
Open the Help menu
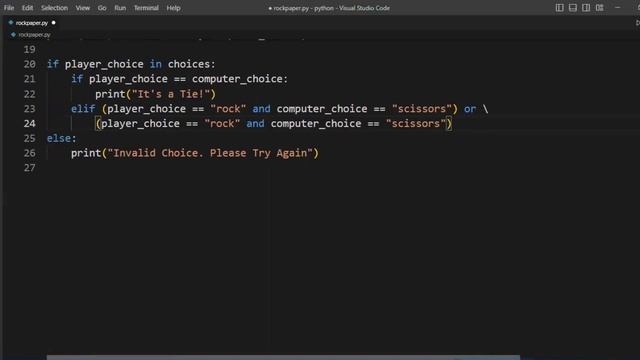click(173, 8)
